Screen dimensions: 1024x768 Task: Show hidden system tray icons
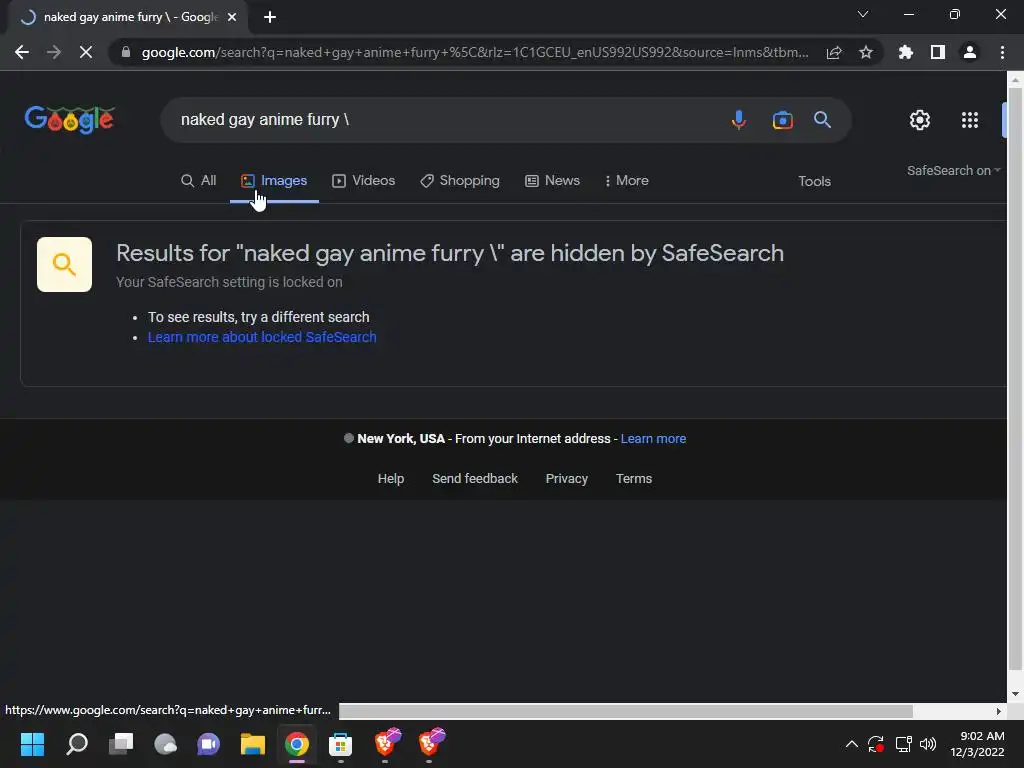852,744
